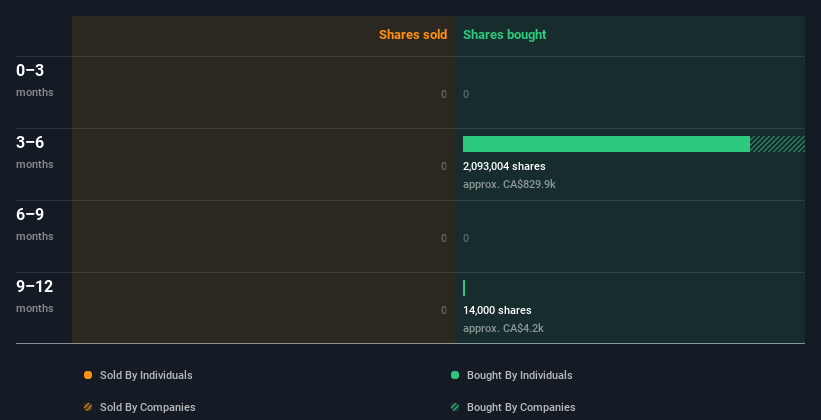Click the thin green 9–12 months bar
The height and width of the screenshot is (420, 821).
click(x=464, y=288)
